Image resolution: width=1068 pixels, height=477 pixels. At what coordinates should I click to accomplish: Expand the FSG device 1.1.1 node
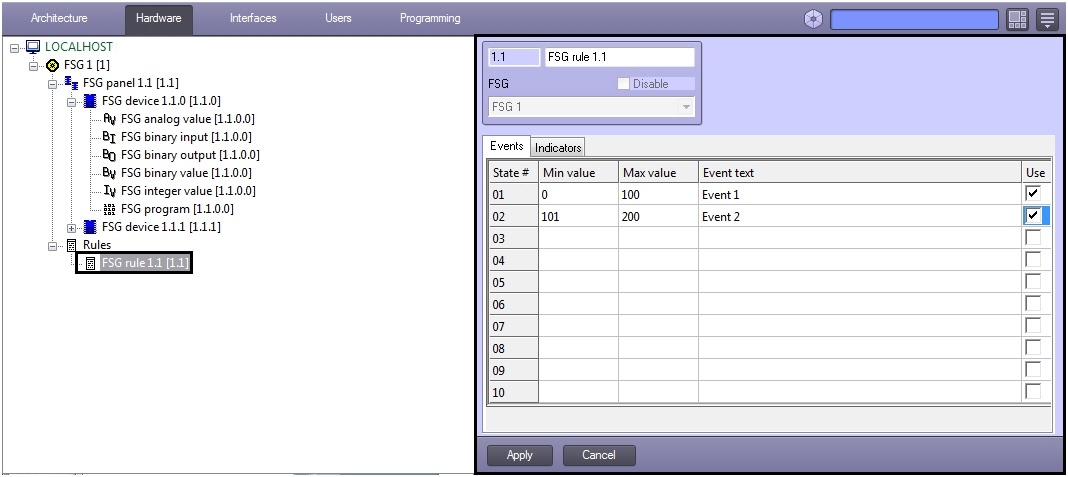(72, 228)
